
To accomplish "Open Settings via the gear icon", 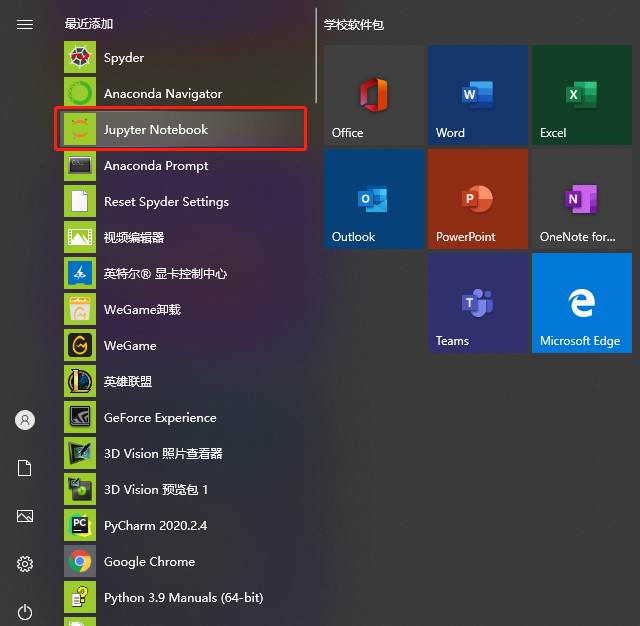I will 25,564.
